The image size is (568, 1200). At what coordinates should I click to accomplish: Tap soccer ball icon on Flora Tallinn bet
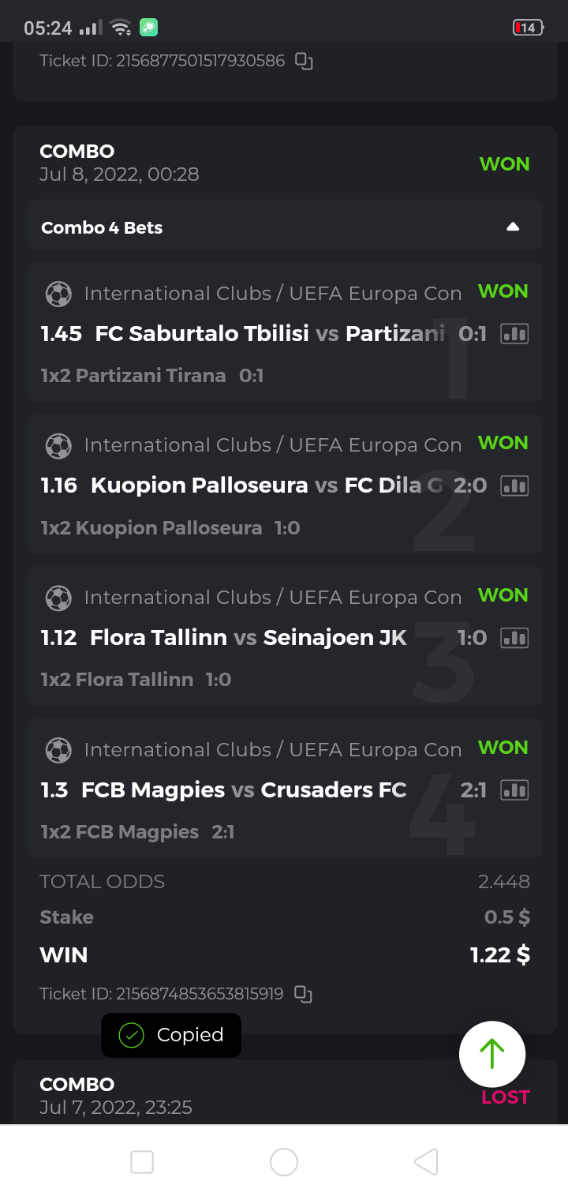[59, 598]
